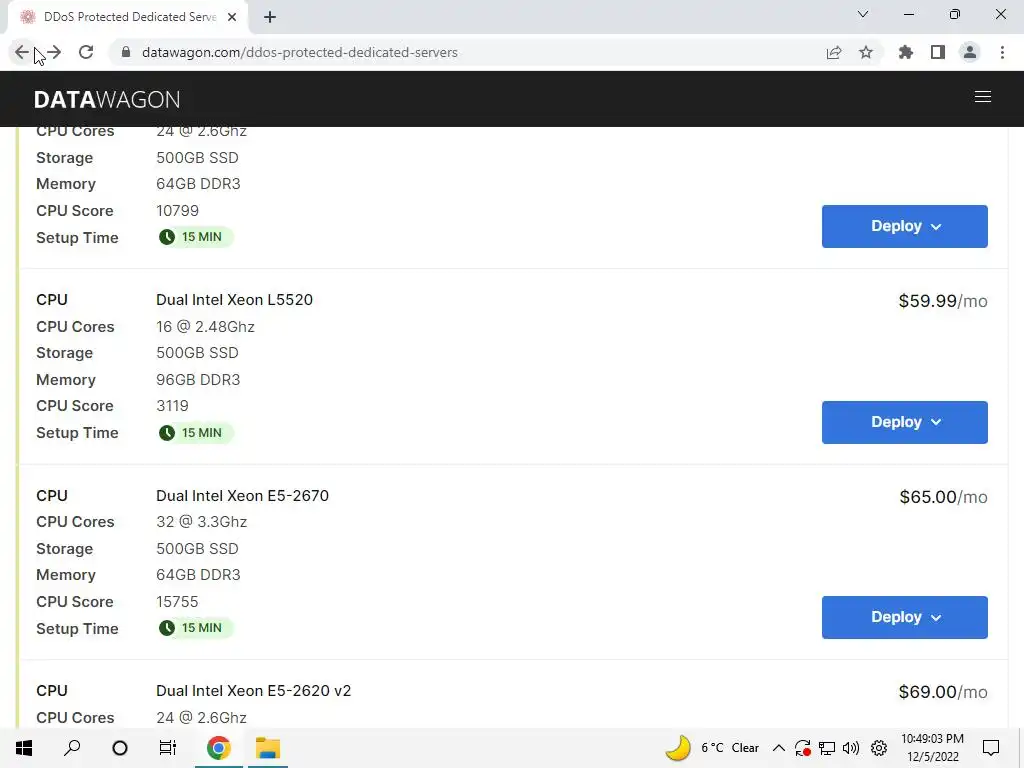Image resolution: width=1024 pixels, height=768 pixels.
Task: Click the 15 MIN badge under E5-2670
Action: click(x=195, y=628)
